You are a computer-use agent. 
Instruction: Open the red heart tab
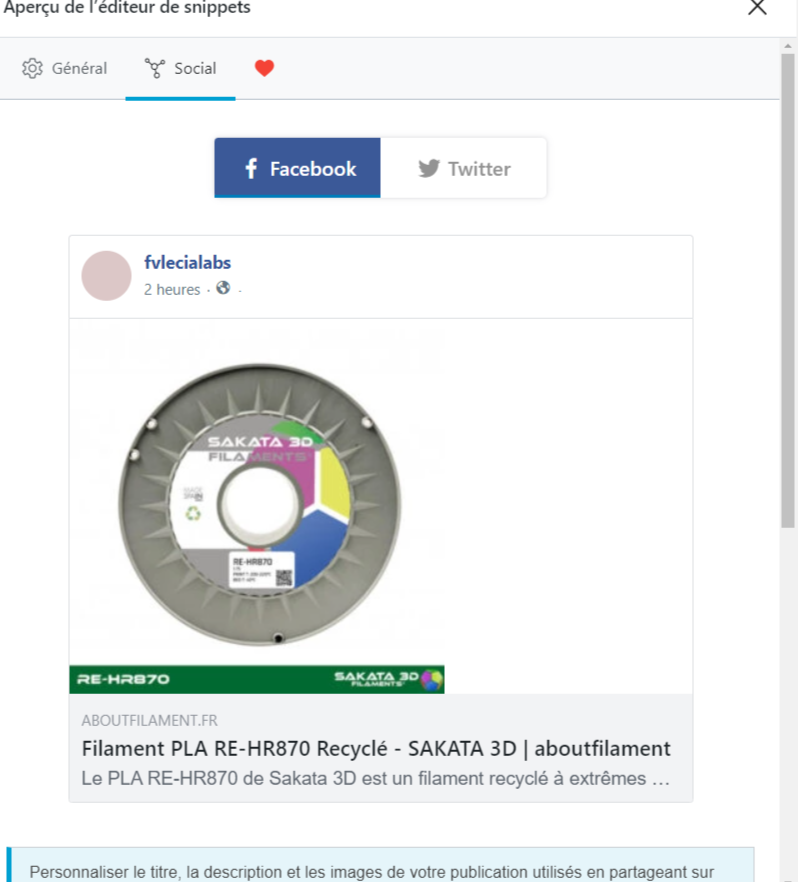(x=264, y=68)
